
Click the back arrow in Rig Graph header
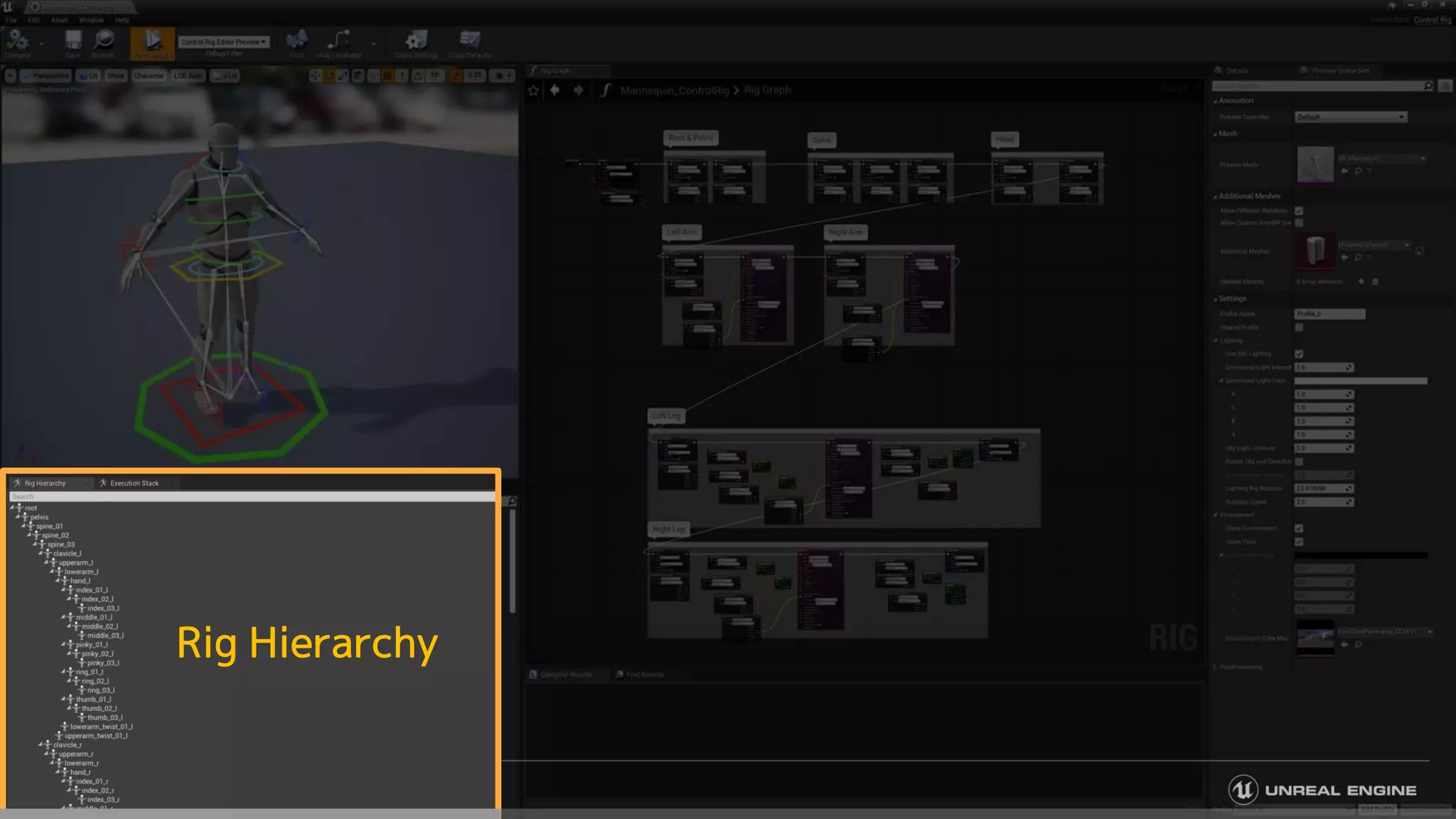[555, 90]
